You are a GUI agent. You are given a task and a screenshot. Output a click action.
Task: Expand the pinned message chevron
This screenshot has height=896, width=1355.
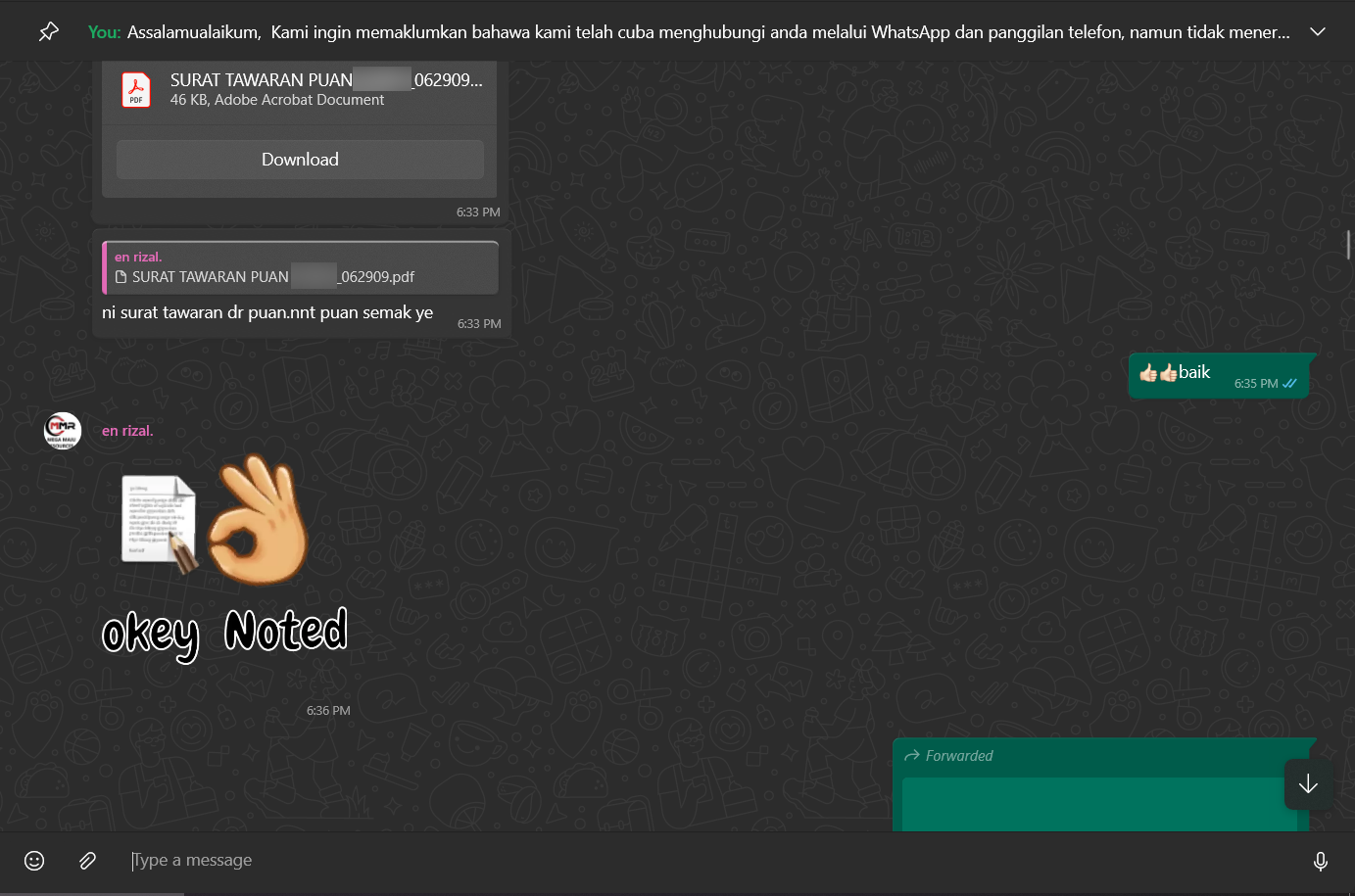(1318, 32)
